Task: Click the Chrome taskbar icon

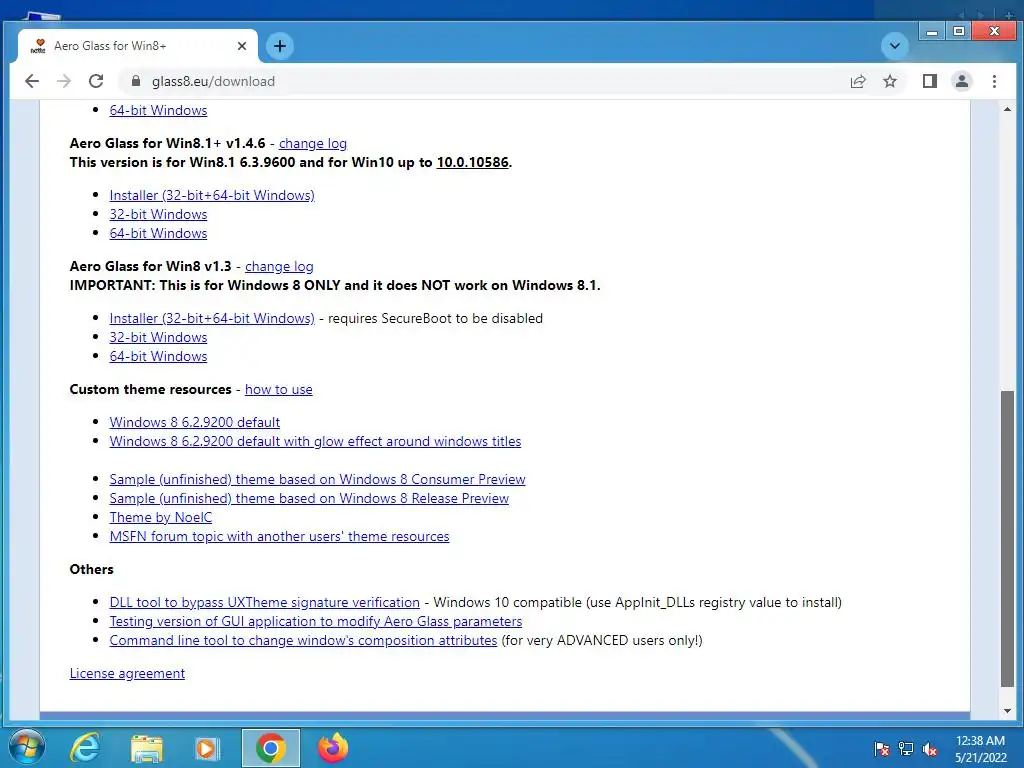Action: click(270, 748)
